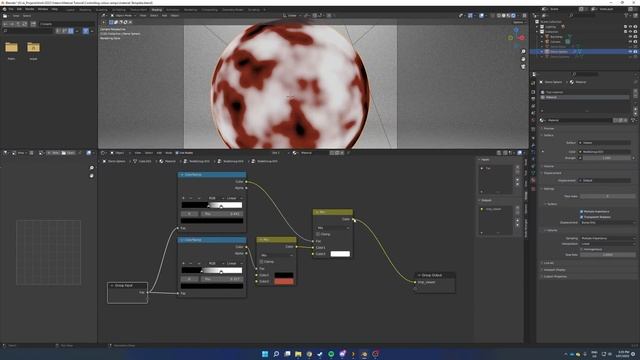Screen dimensions: 640x360
Task: Open the Edit menu
Action: click(19, 9)
